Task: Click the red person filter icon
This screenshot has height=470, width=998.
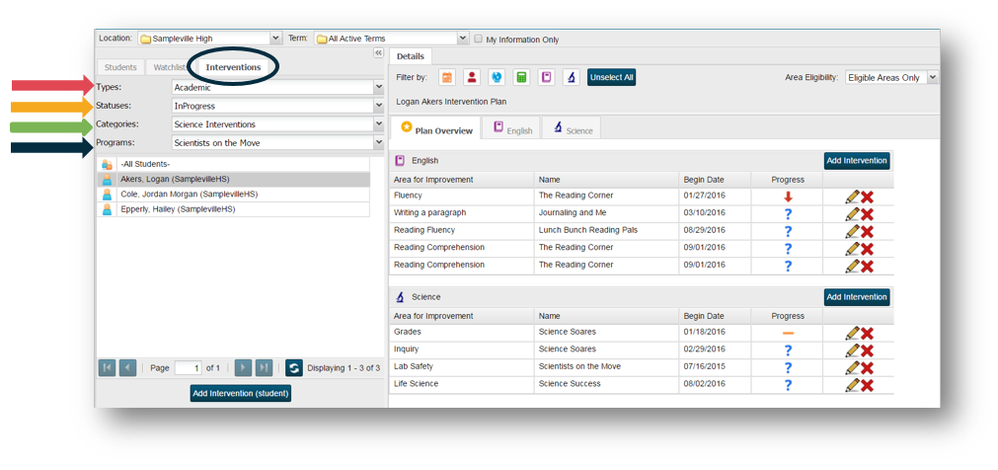Action: click(471, 77)
